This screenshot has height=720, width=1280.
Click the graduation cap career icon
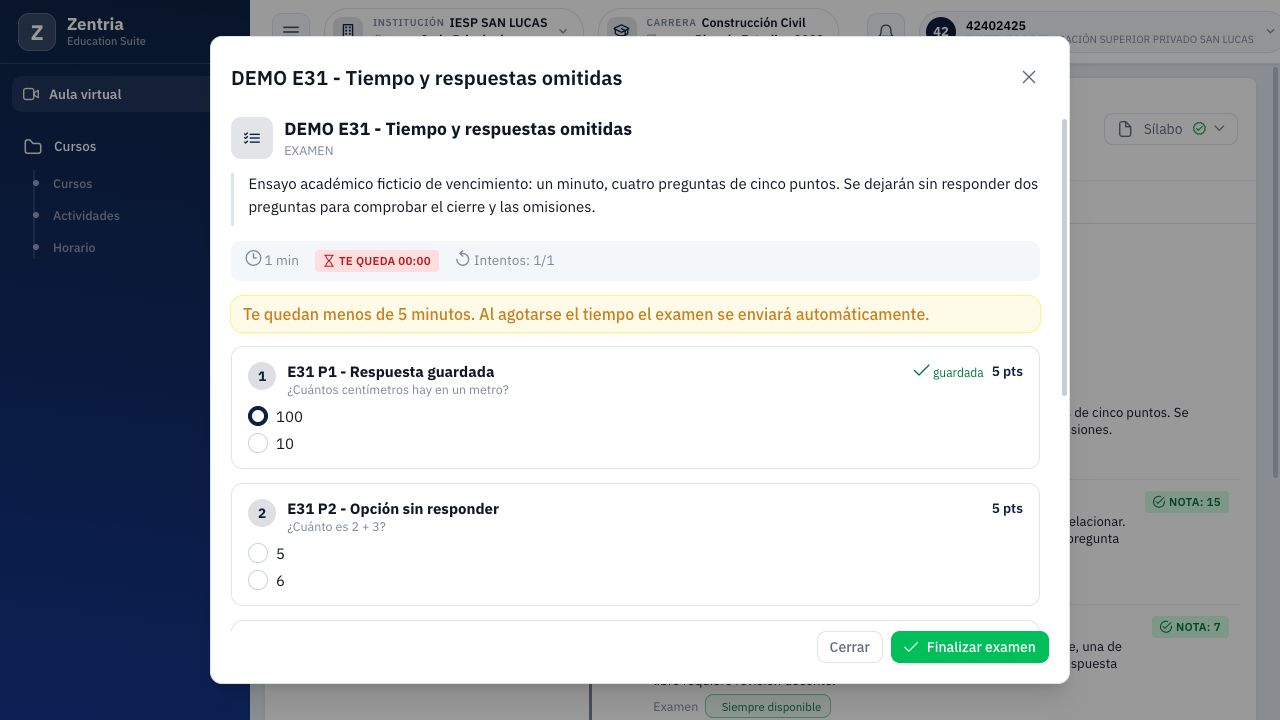pyautogui.click(x=621, y=31)
